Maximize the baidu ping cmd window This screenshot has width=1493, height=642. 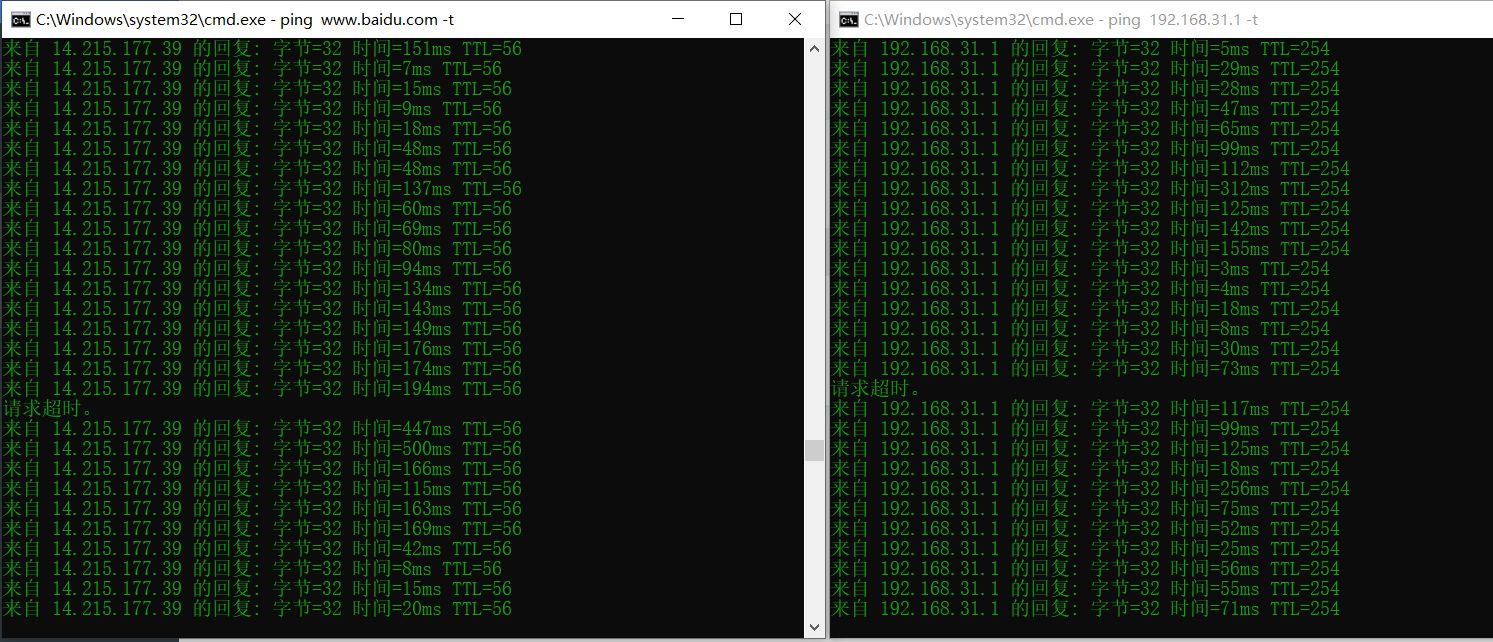click(736, 19)
